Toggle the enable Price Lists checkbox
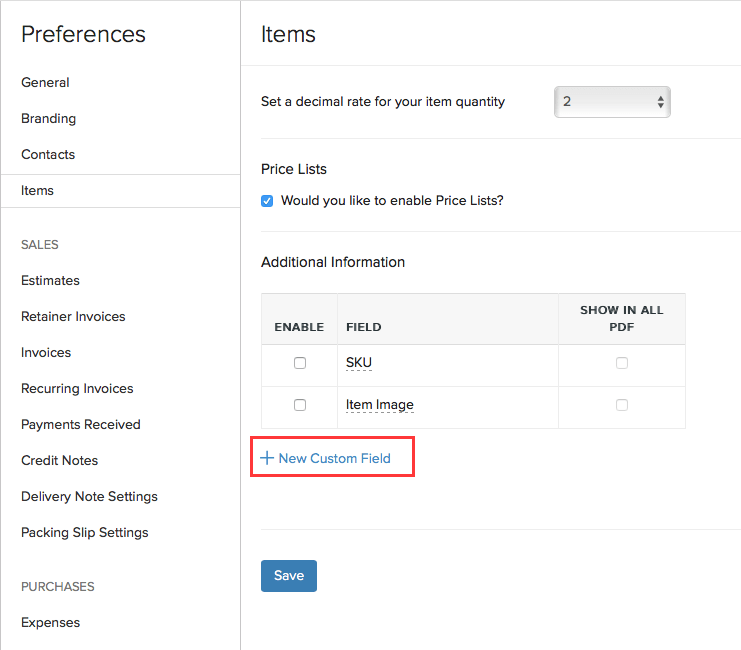The width and height of the screenshot is (741, 650). [x=267, y=201]
